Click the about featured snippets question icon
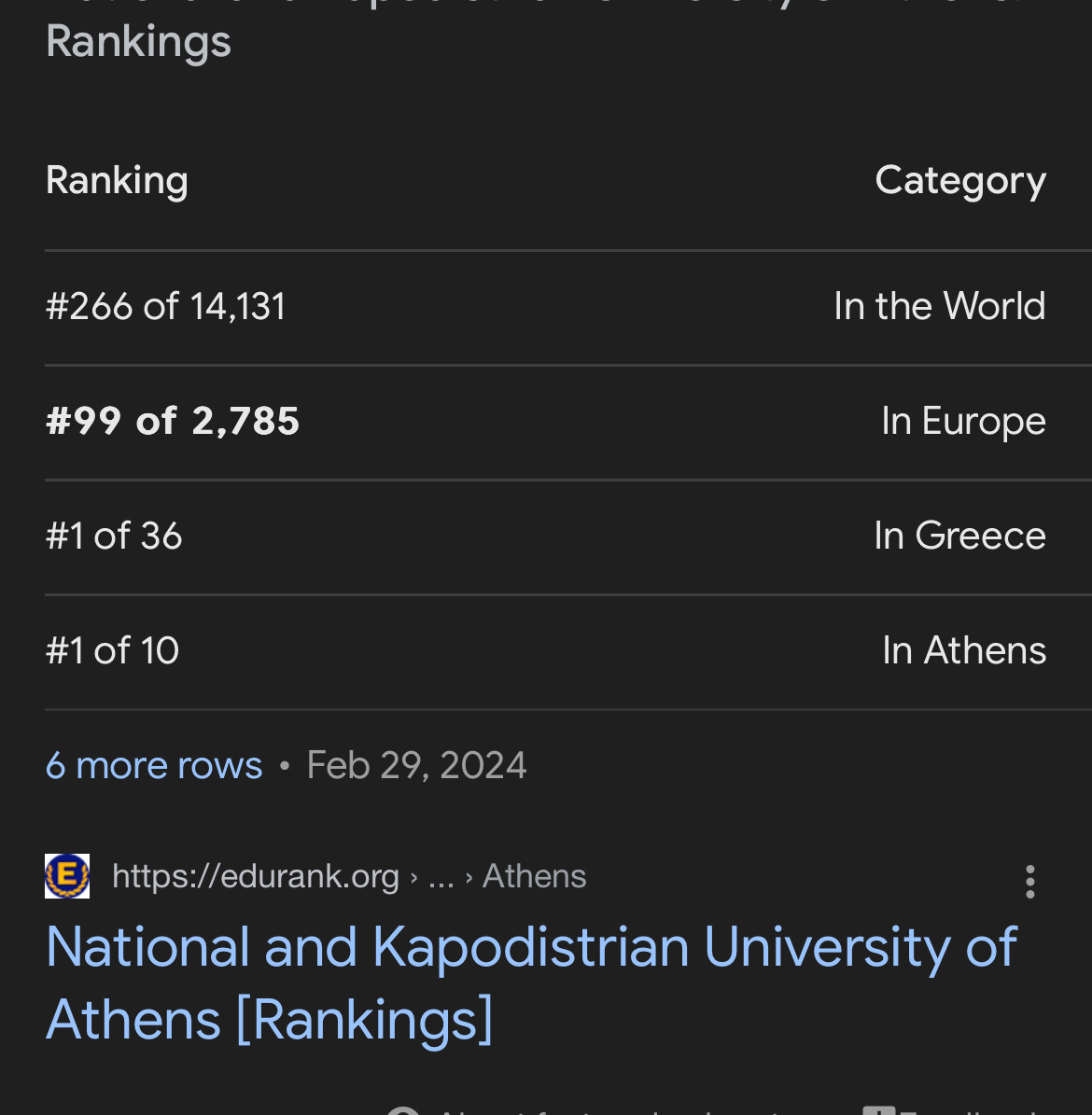 403,1110
